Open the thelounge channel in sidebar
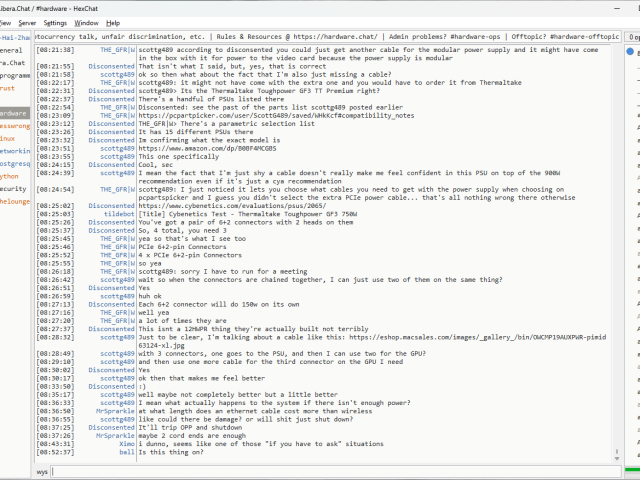The width and height of the screenshot is (640, 480). pyautogui.click(x=14, y=200)
